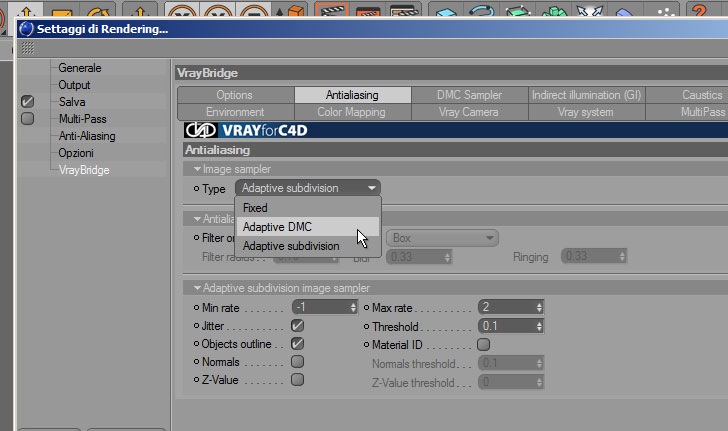
Task: Click keyframe dot beside Objects outline
Action: pos(196,344)
